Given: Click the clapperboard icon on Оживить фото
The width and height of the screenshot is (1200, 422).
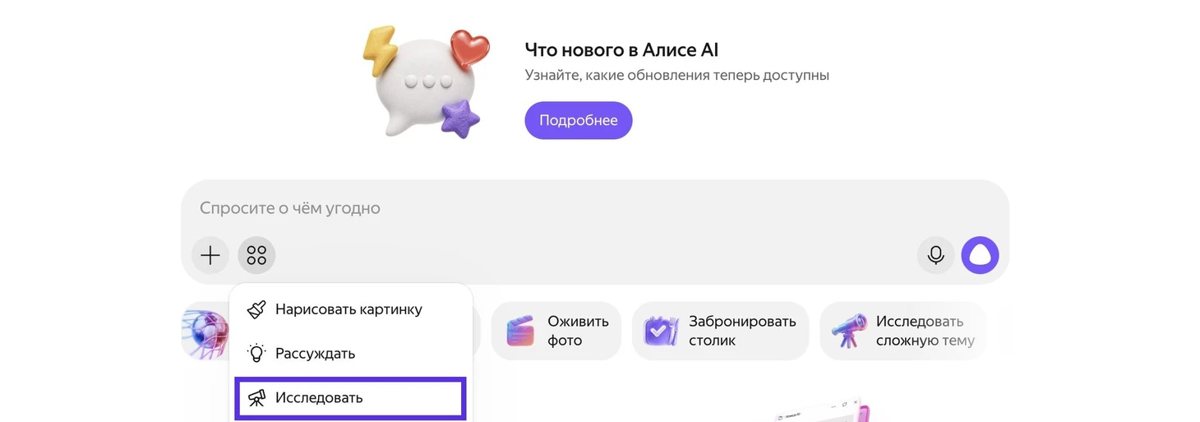Looking at the screenshot, I should click(520, 331).
